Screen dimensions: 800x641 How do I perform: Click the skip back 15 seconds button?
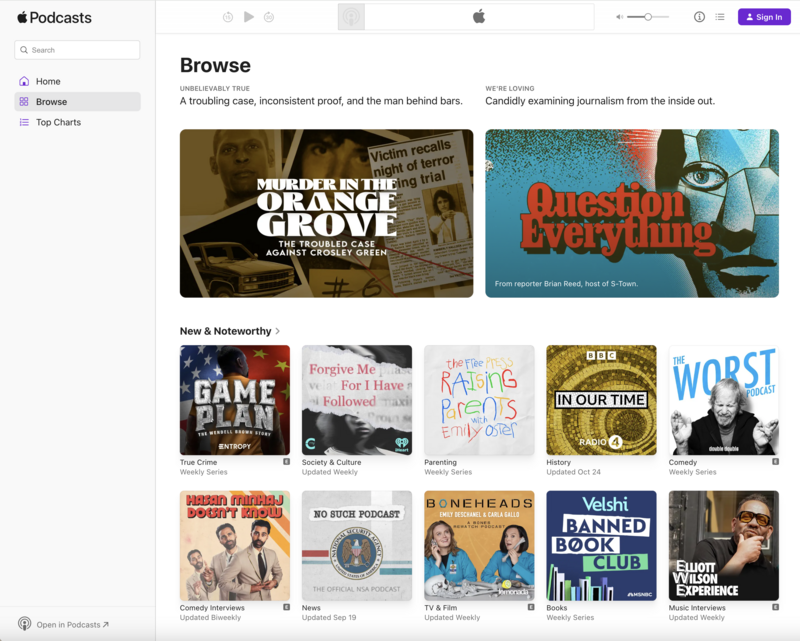point(228,17)
